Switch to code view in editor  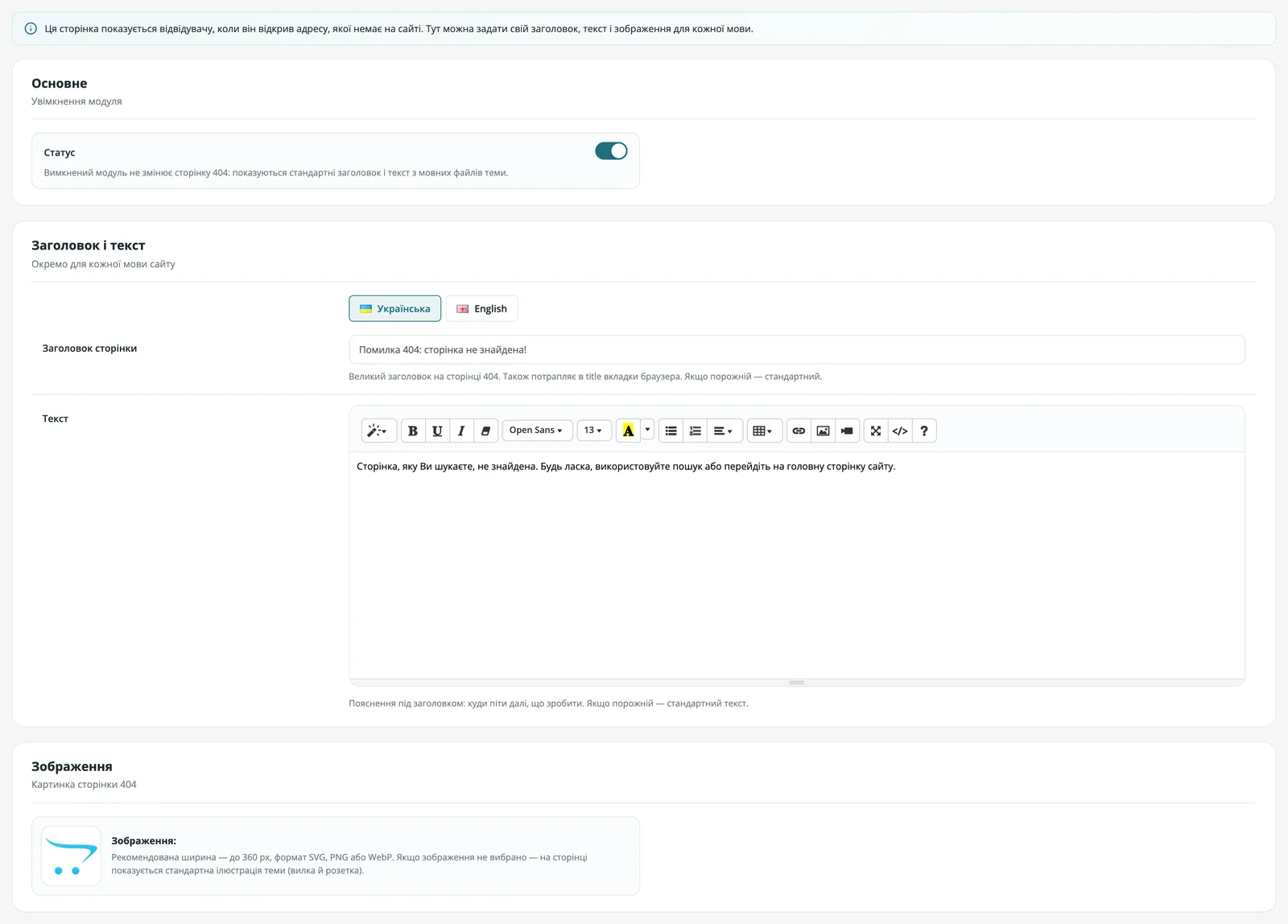[x=900, y=431]
